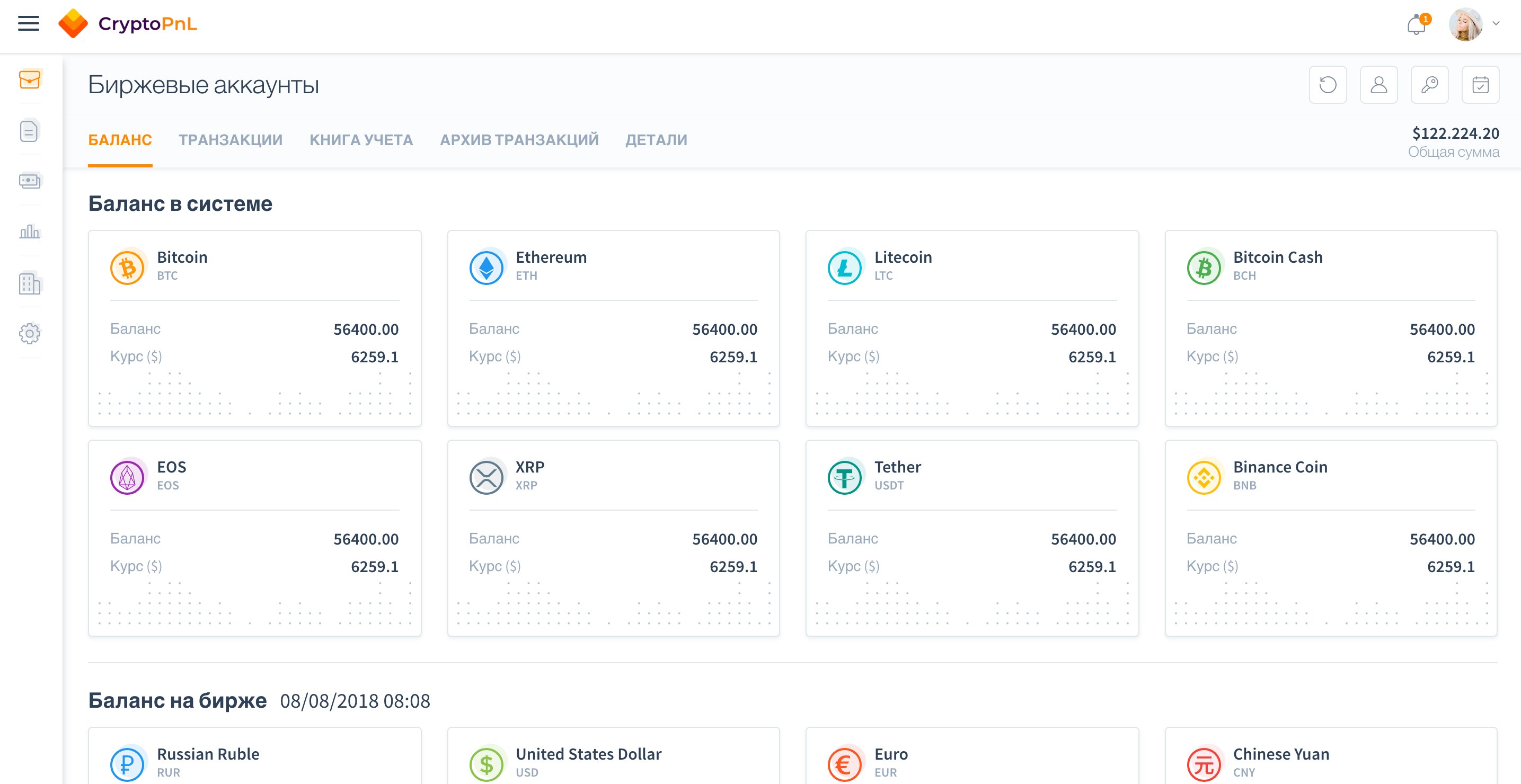Open the bar chart statistics sidebar icon
1521x784 pixels.
30,231
